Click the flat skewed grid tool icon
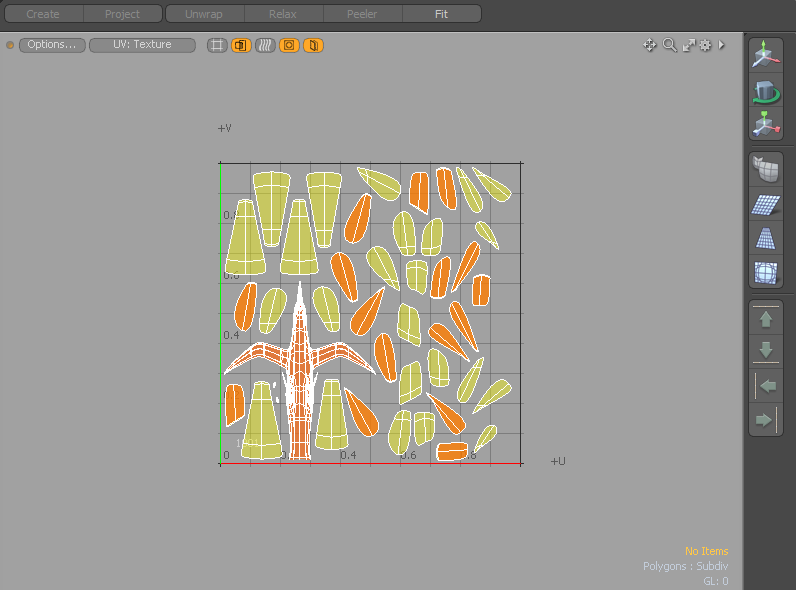 point(766,205)
